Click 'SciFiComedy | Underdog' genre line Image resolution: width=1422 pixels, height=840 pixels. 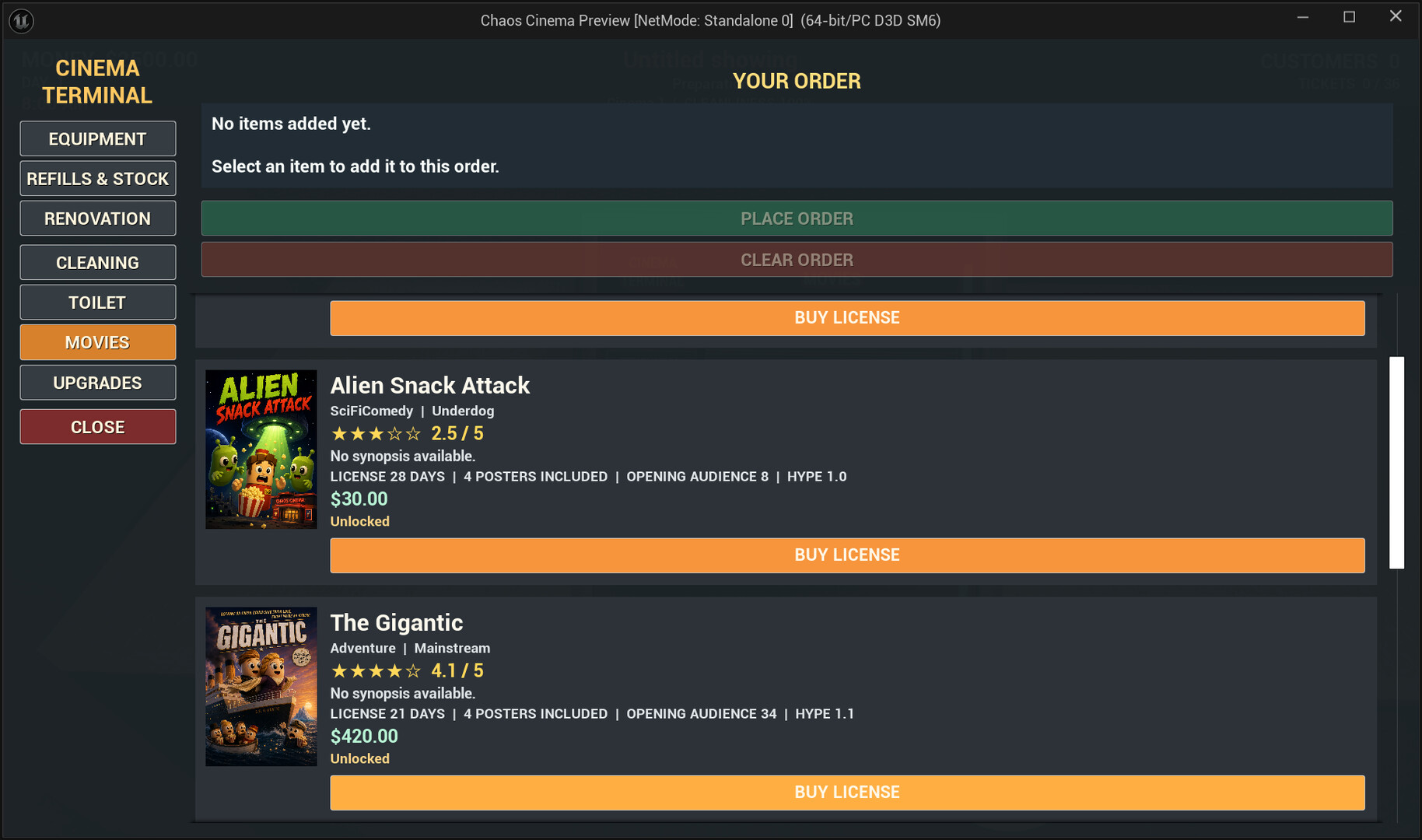pos(412,411)
